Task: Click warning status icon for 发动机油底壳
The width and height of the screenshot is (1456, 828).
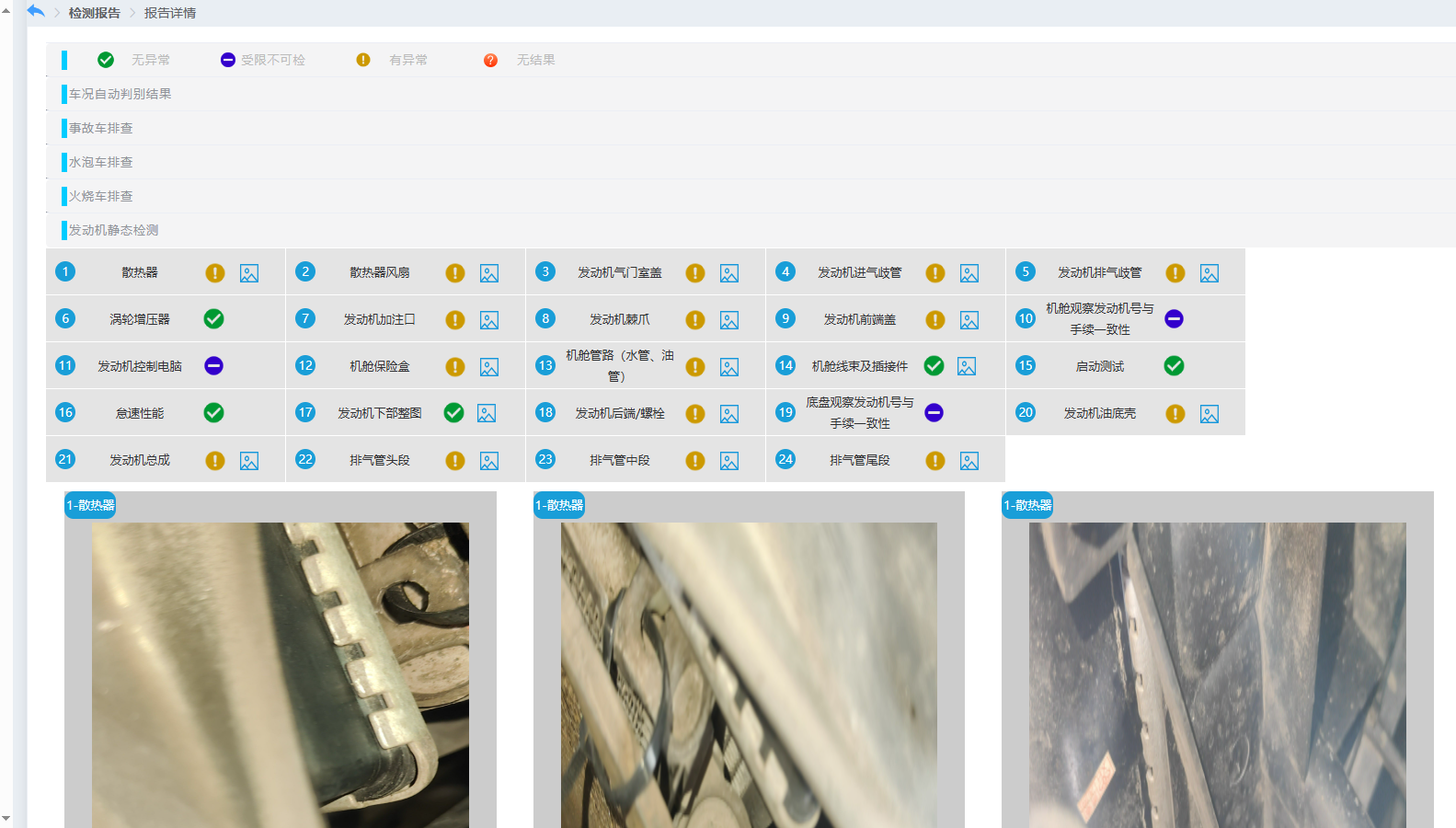Action: tap(1175, 414)
